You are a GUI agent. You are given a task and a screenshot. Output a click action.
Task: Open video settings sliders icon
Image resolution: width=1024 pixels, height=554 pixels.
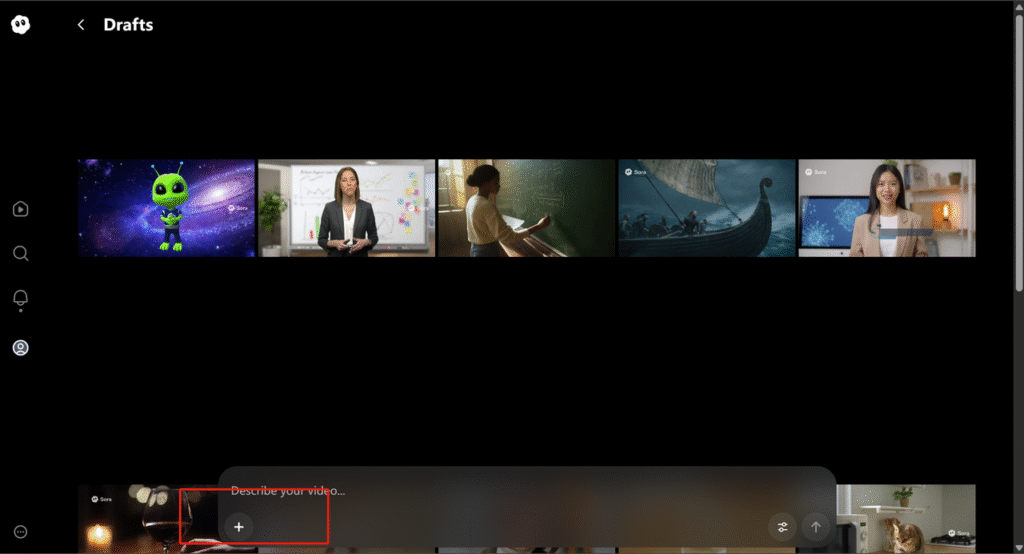(x=783, y=527)
